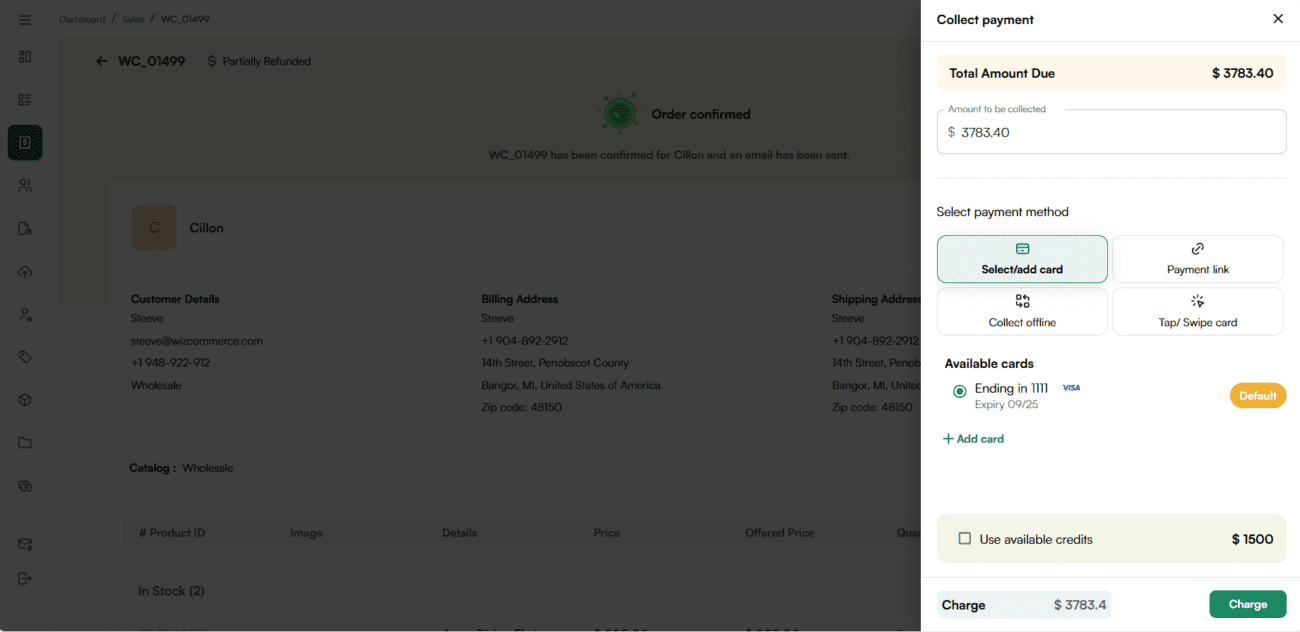
Task: Switch to Payment link method
Action: [1197, 259]
